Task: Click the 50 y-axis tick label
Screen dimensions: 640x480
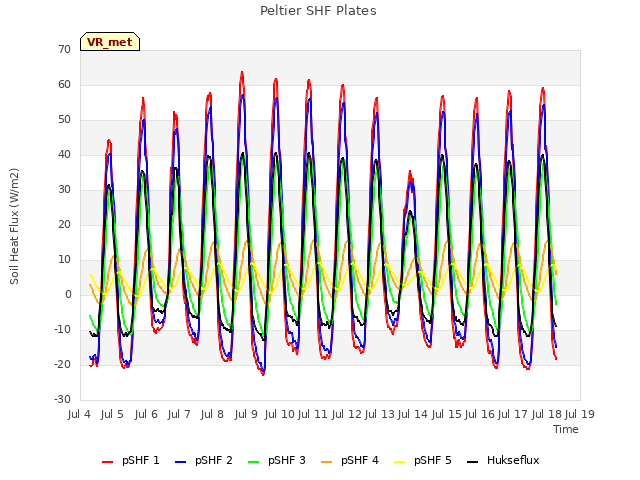Action: [64, 120]
